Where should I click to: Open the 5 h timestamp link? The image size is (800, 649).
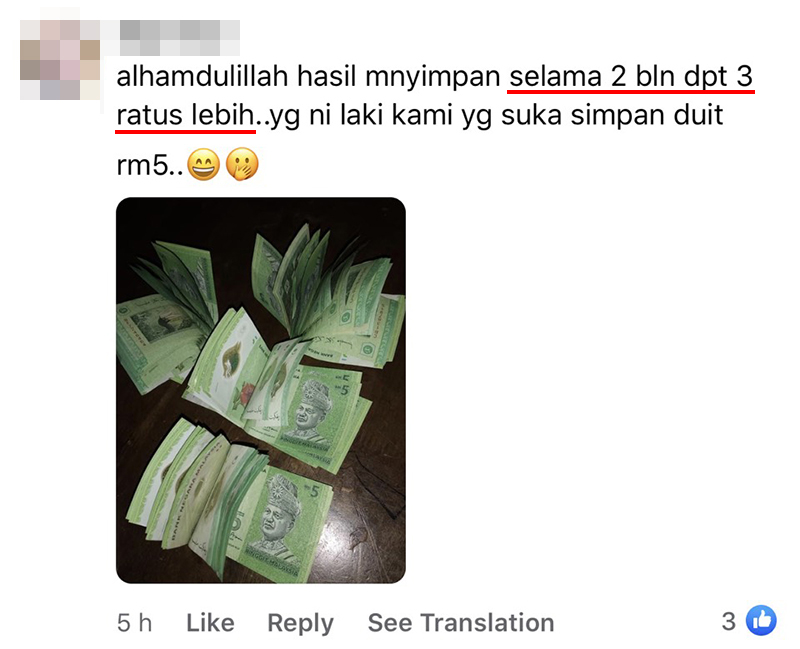(134, 622)
